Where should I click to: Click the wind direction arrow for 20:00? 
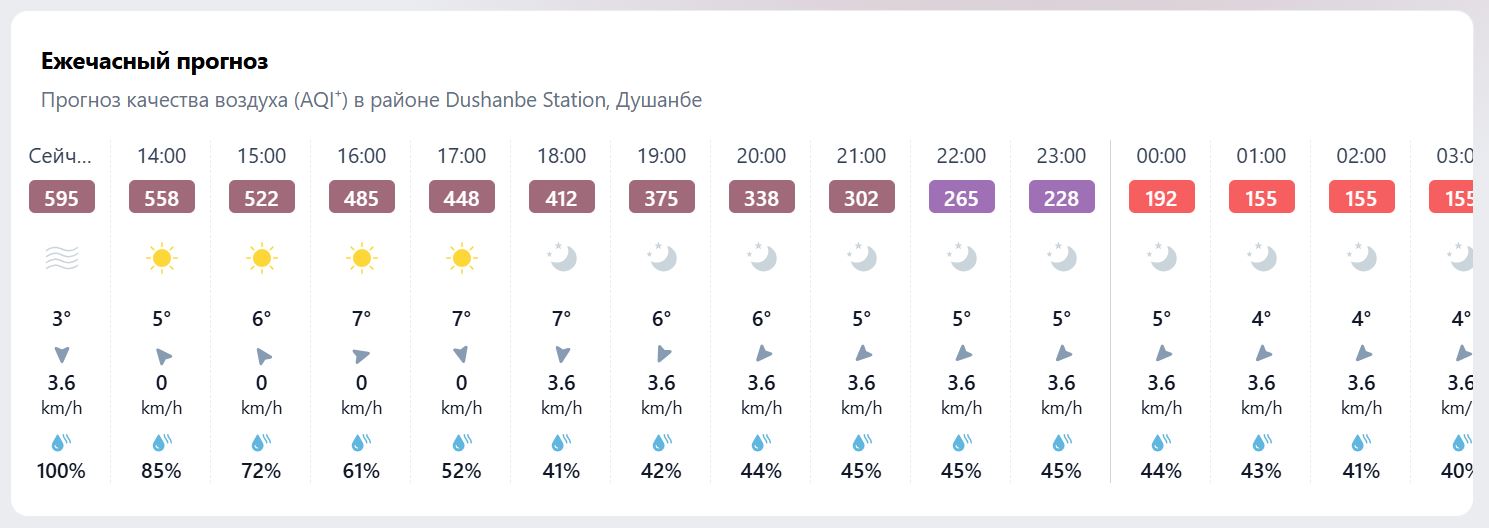(x=762, y=354)
